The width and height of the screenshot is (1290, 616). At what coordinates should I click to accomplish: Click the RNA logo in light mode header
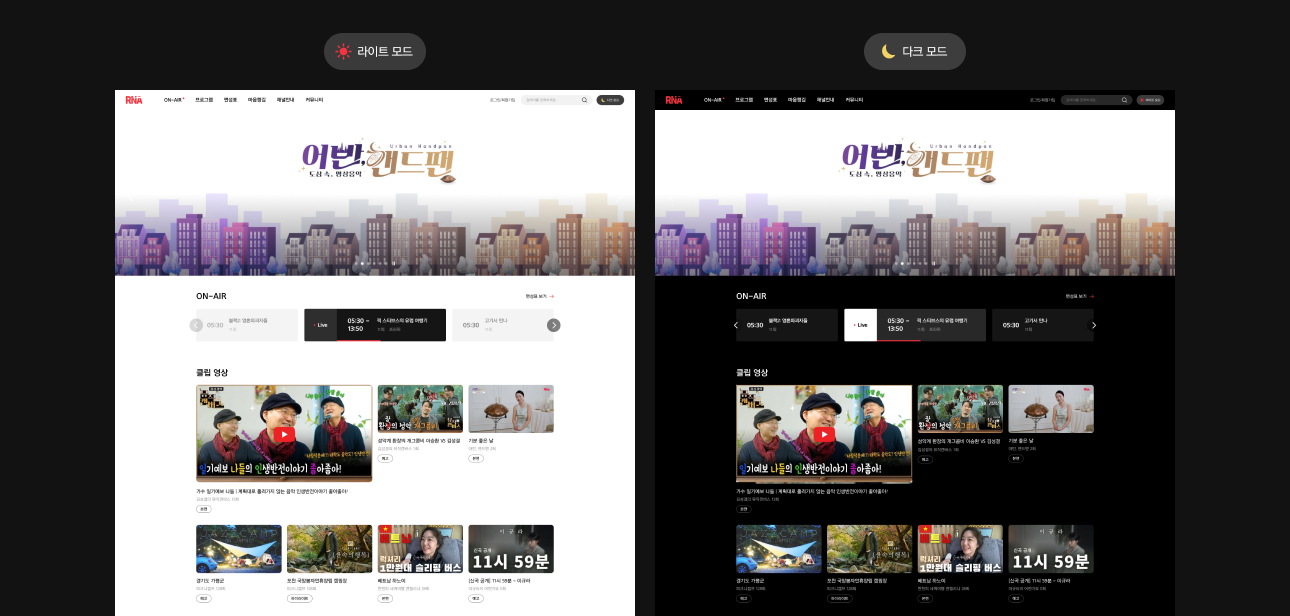pos(134,100)
